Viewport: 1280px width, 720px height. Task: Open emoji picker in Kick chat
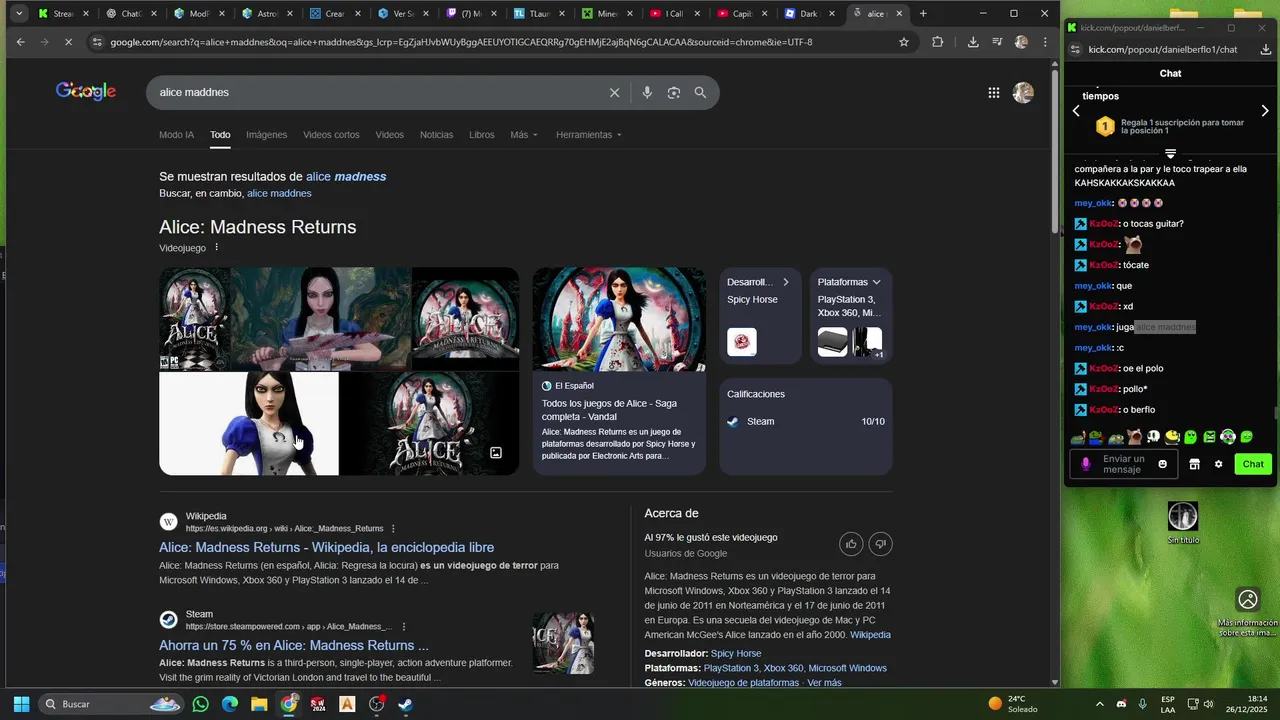1162,464
